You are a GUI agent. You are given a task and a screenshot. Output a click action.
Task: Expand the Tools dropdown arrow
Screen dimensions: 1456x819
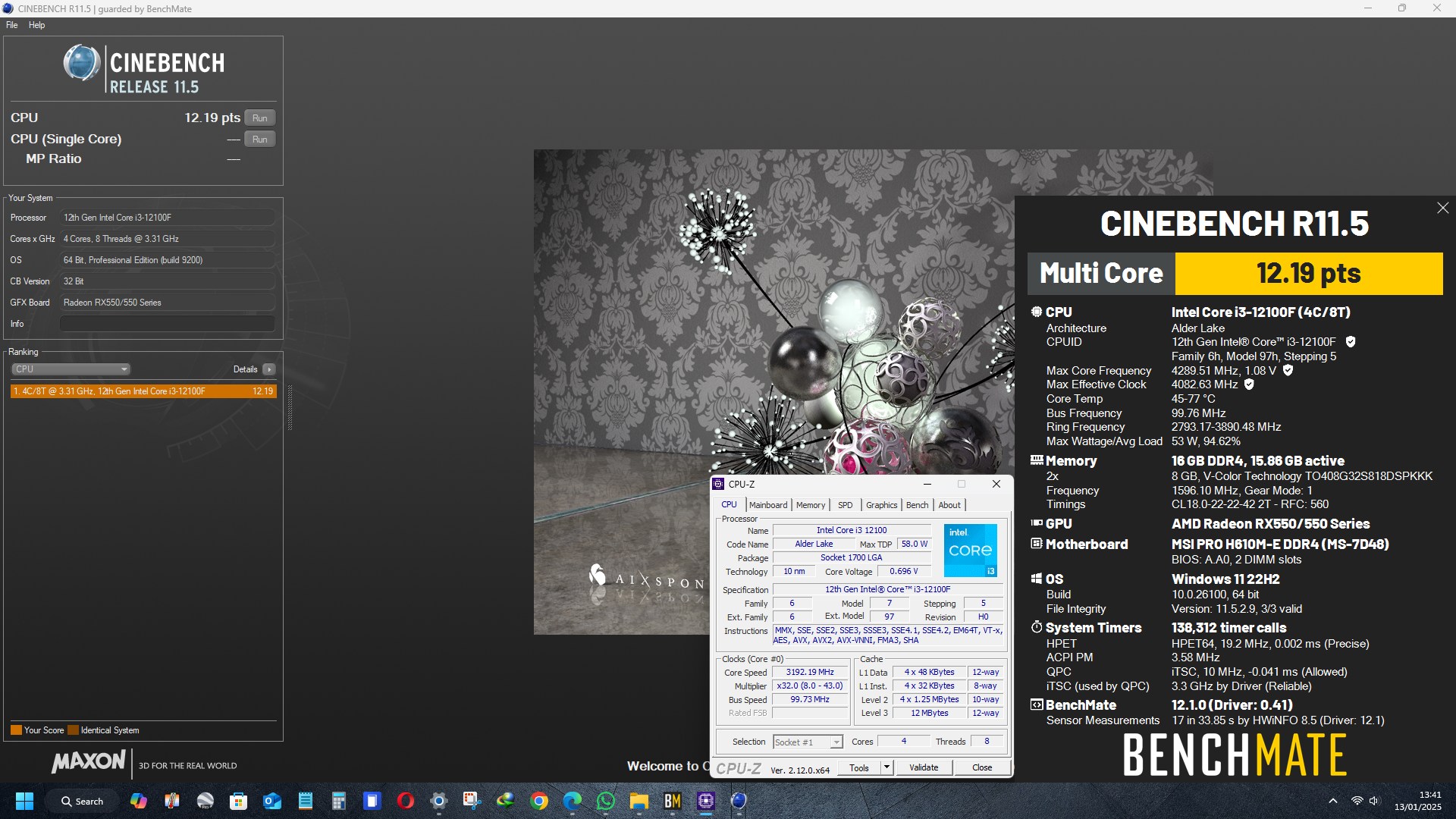[x=886, y=768]
